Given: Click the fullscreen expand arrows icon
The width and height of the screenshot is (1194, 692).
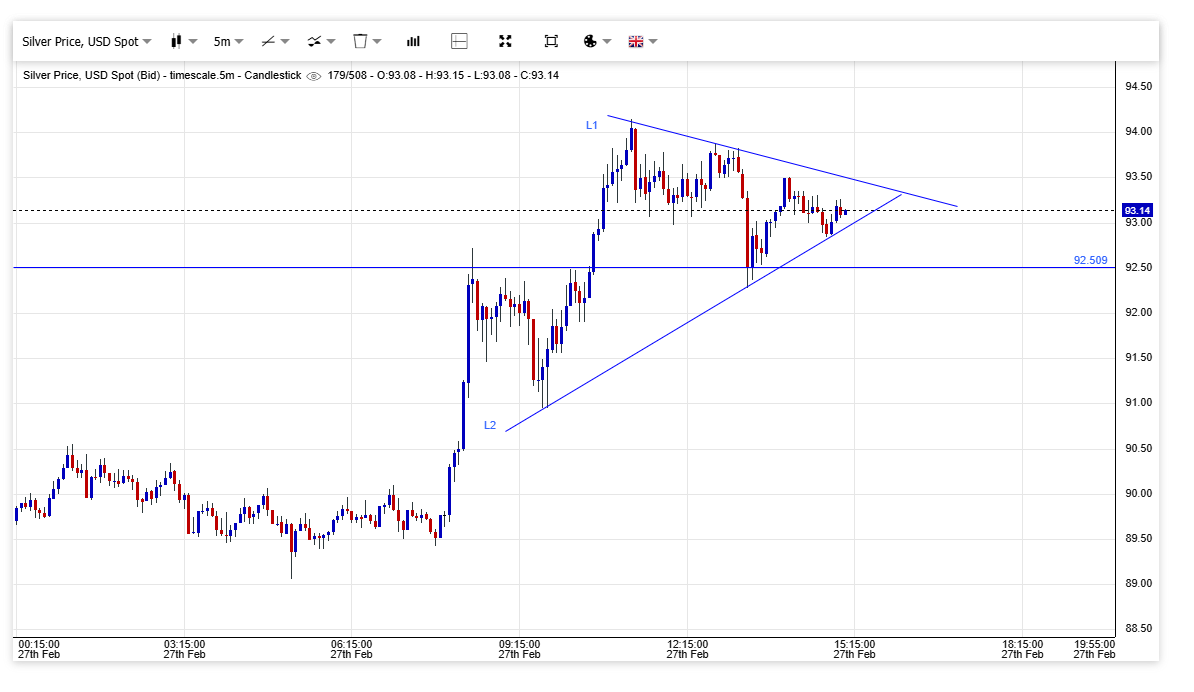Looking at the screenshot, I should (x=505, y=41).
